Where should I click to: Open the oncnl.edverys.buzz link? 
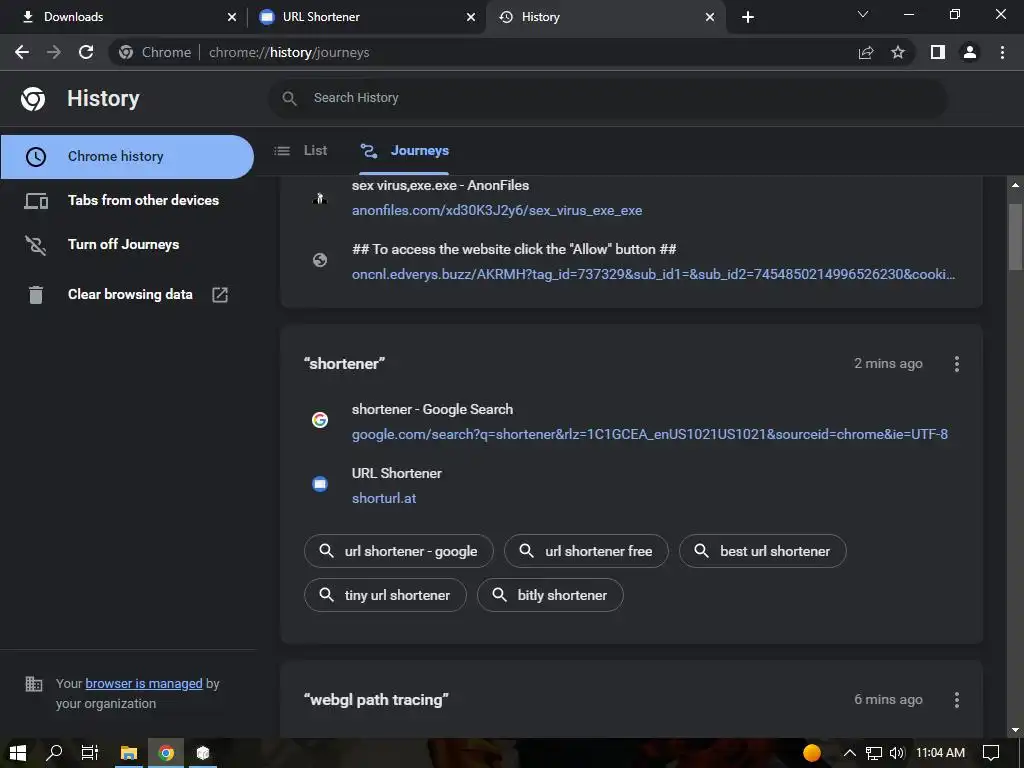(x=653, y=274)
